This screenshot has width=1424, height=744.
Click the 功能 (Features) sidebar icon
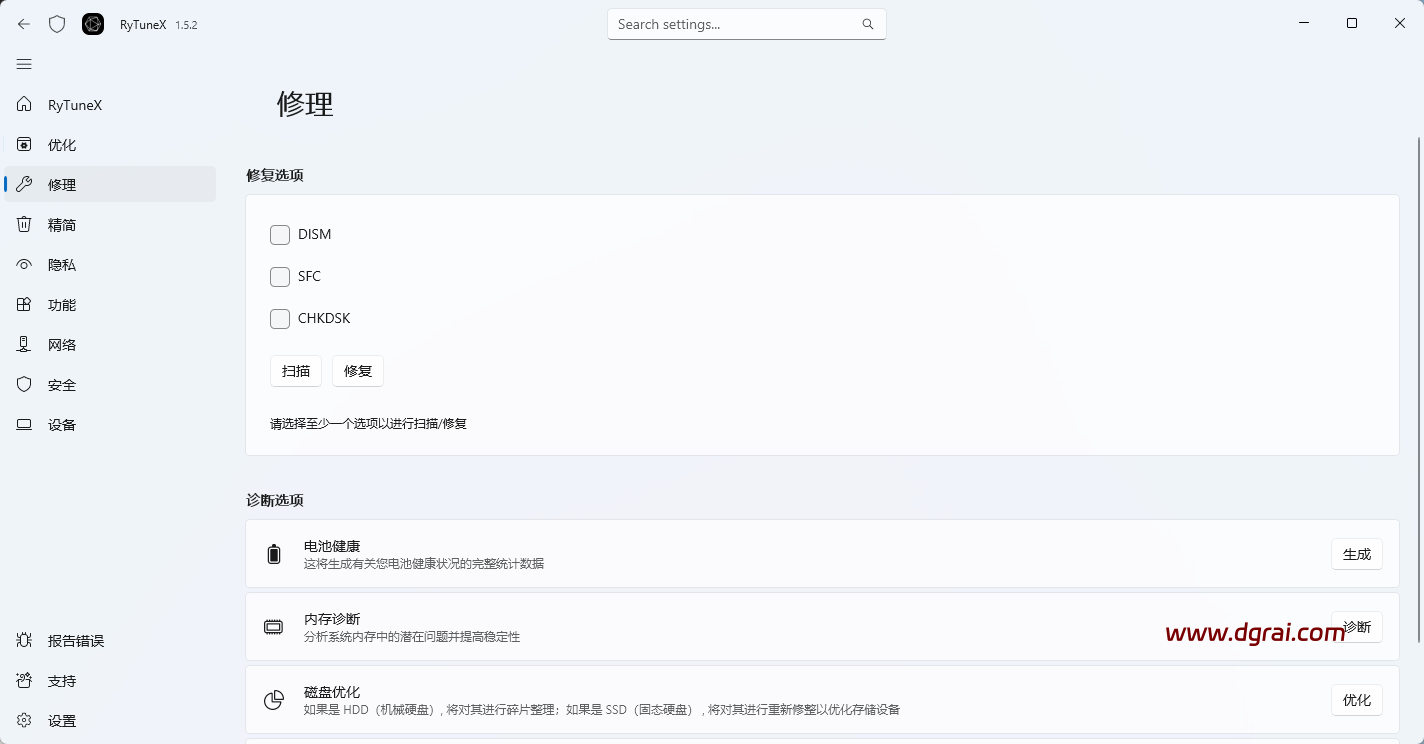[x=24, y=304]
